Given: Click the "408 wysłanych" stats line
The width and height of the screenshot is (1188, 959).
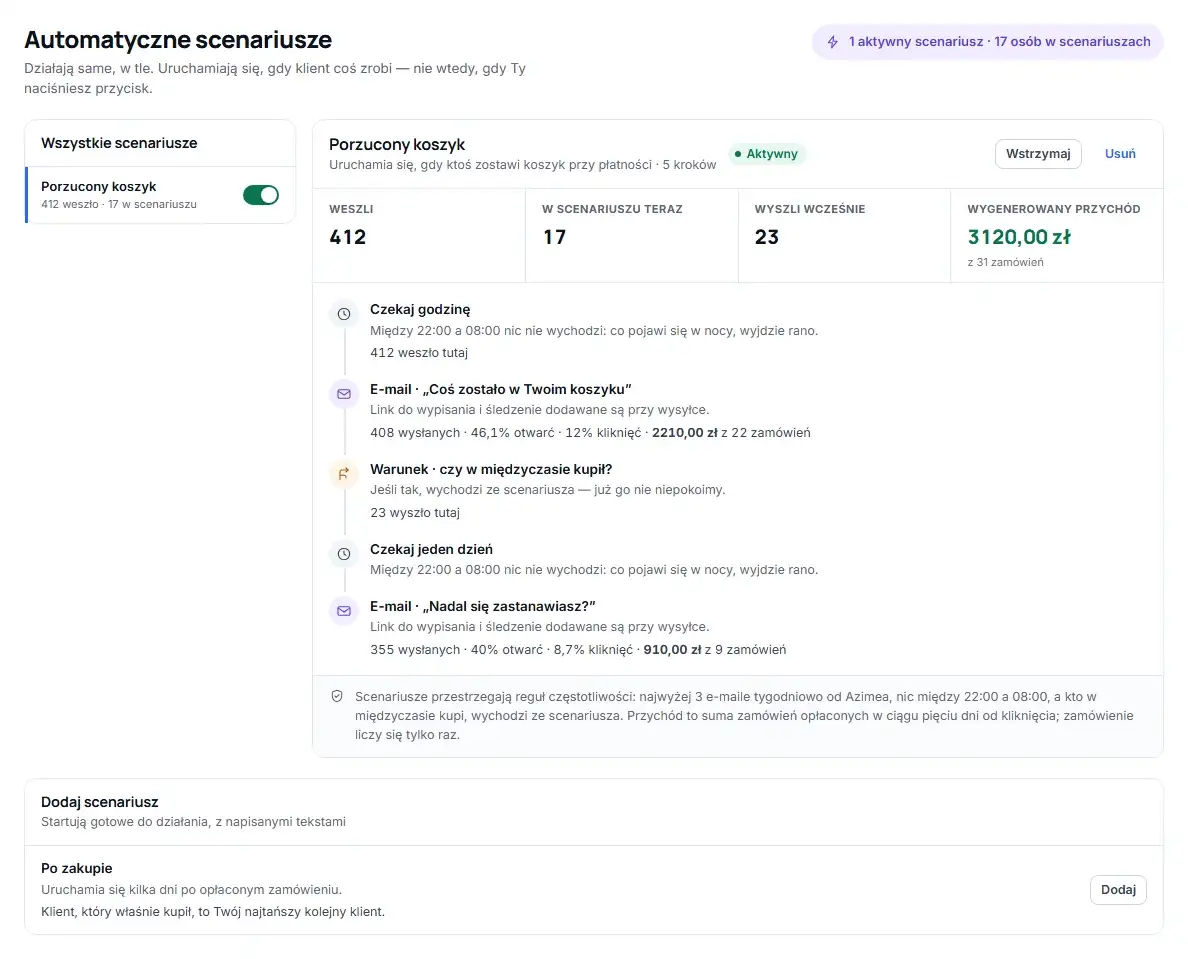Looking at the screenshot, I should [x=590, y=433].
